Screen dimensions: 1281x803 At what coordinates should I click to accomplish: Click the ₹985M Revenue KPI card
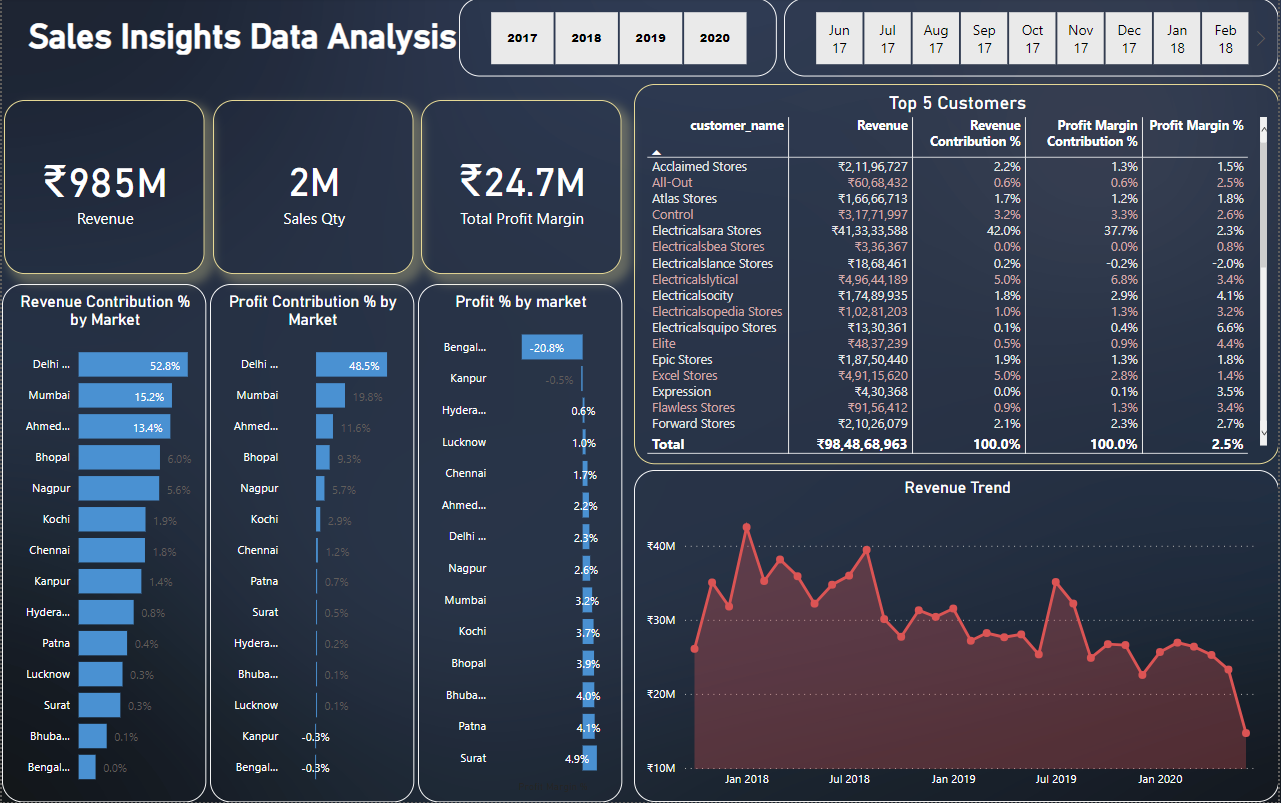pos(104,187)
